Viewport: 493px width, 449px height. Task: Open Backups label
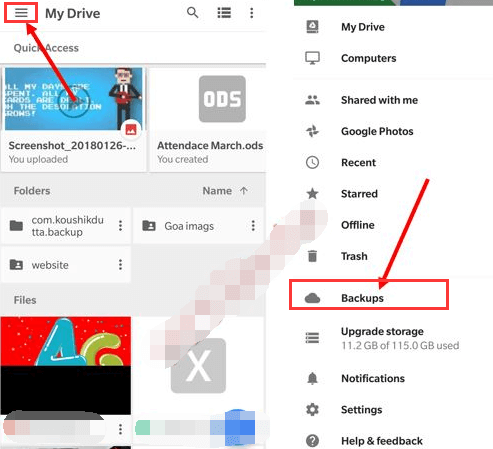tap(362, 298)
